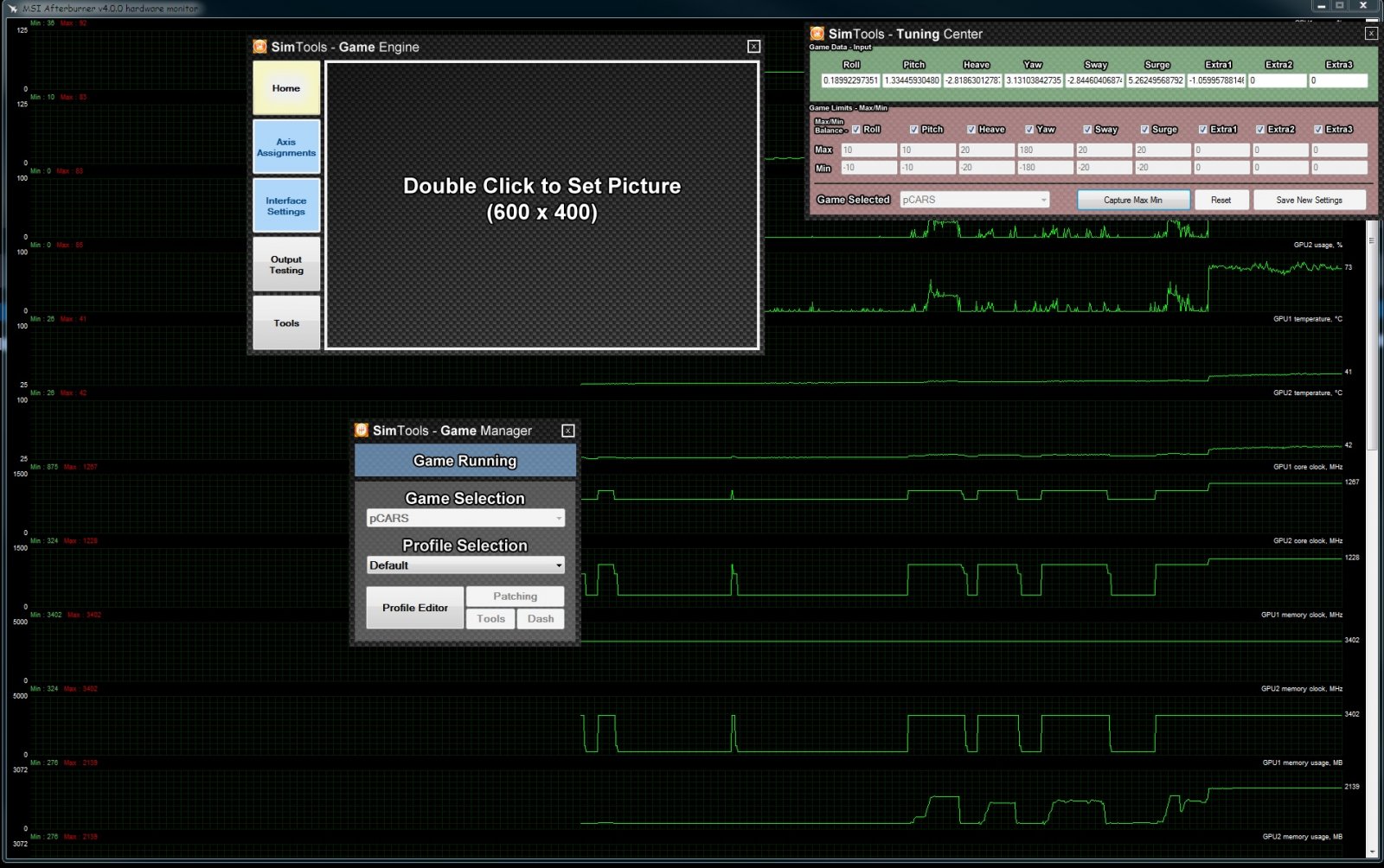Click the Surge game data input value
This screenshot has height=868, width=1384.
pyautogui.click(x=1156, y=80)
